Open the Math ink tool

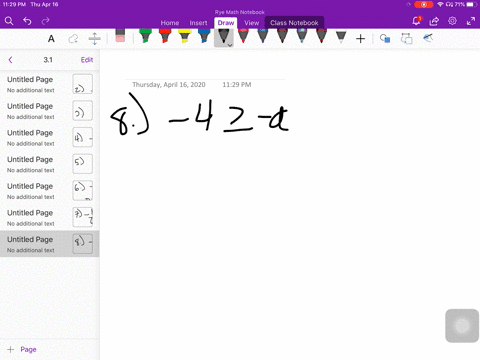428,38
